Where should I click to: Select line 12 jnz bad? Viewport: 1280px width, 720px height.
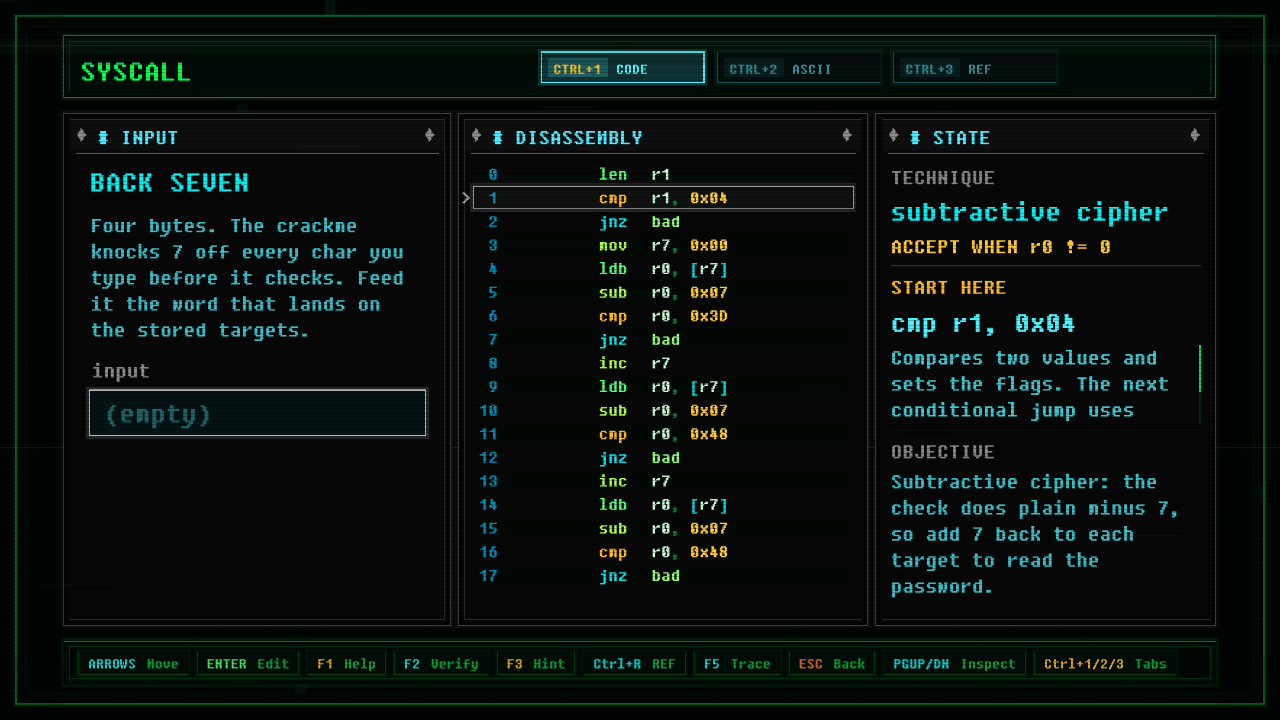pos(663,458)
